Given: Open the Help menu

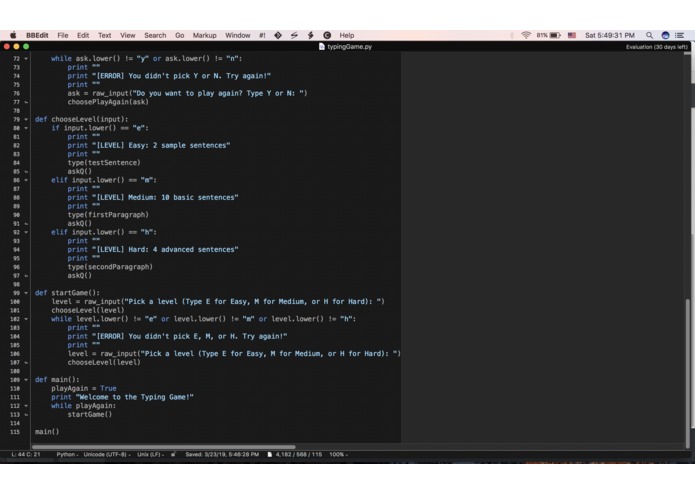Looking at the screenshot, I should [347, 35].
